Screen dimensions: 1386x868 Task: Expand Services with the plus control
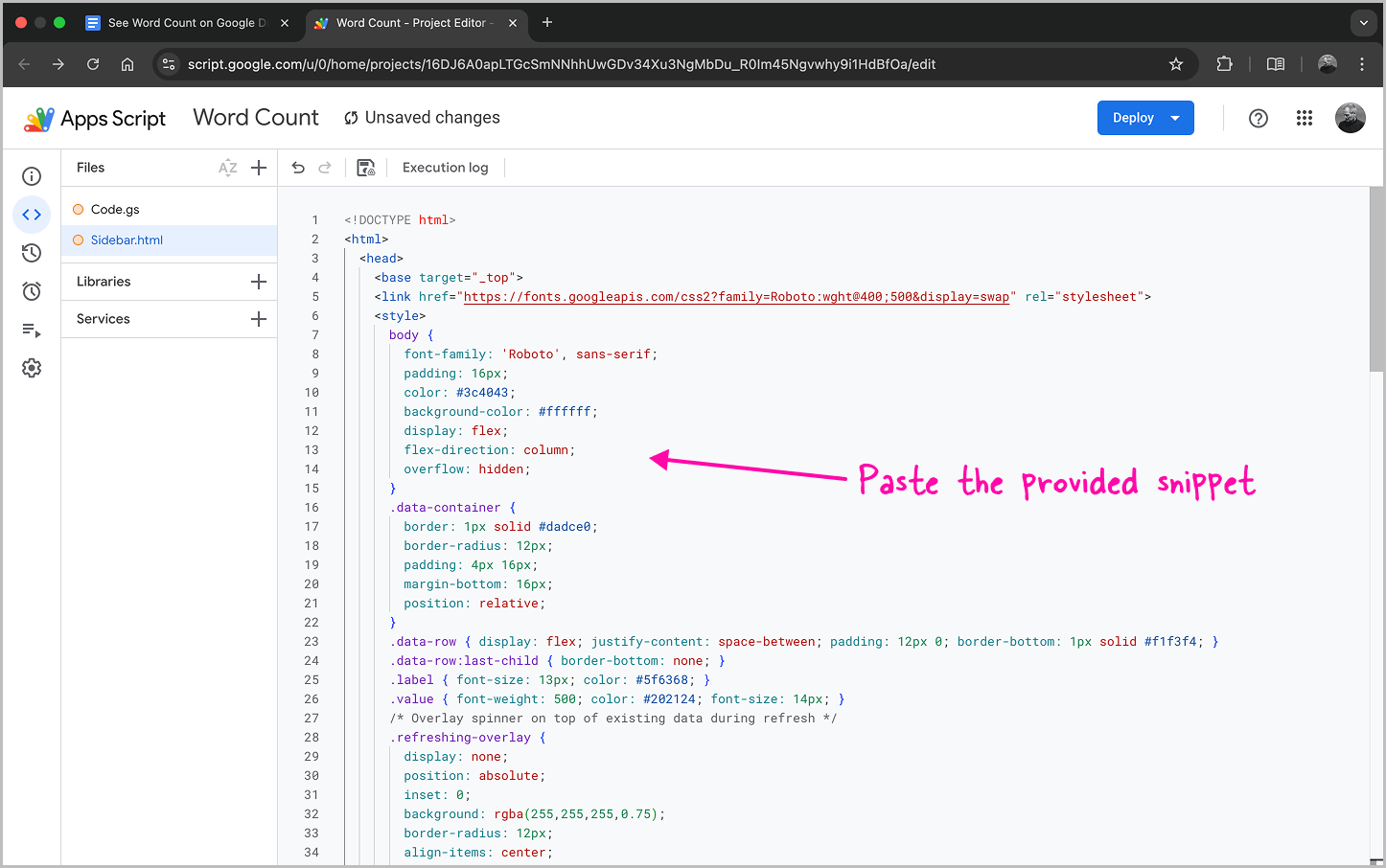pos(259,318)
